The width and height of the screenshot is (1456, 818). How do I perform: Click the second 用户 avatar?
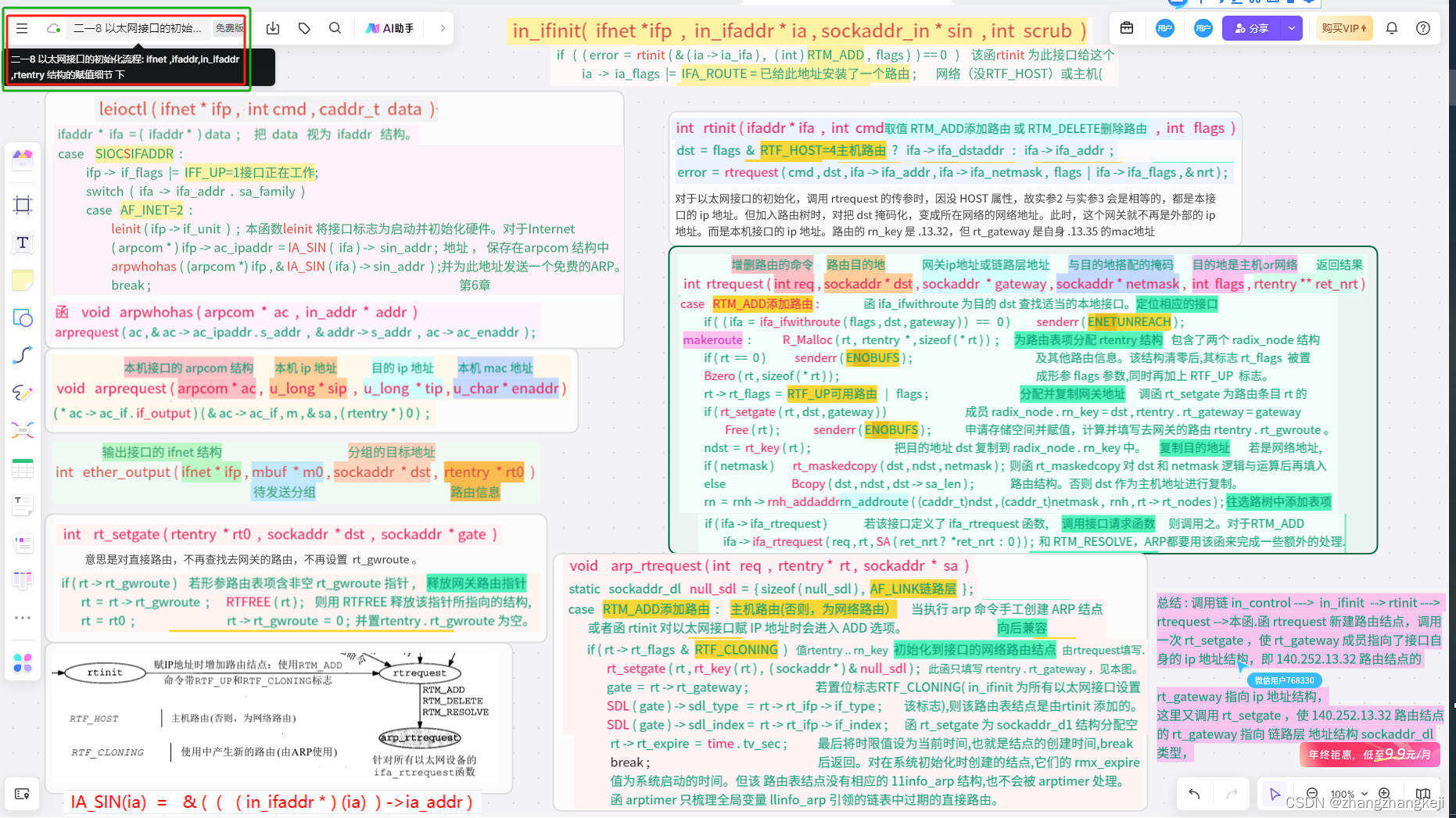(1203, 28)
